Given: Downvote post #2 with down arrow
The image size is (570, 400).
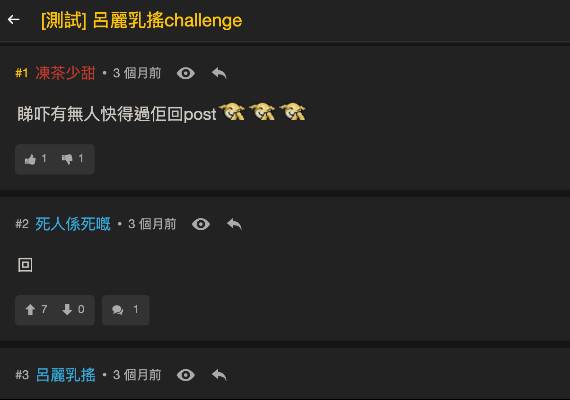Looking at the screenshot, I should 73,310.
